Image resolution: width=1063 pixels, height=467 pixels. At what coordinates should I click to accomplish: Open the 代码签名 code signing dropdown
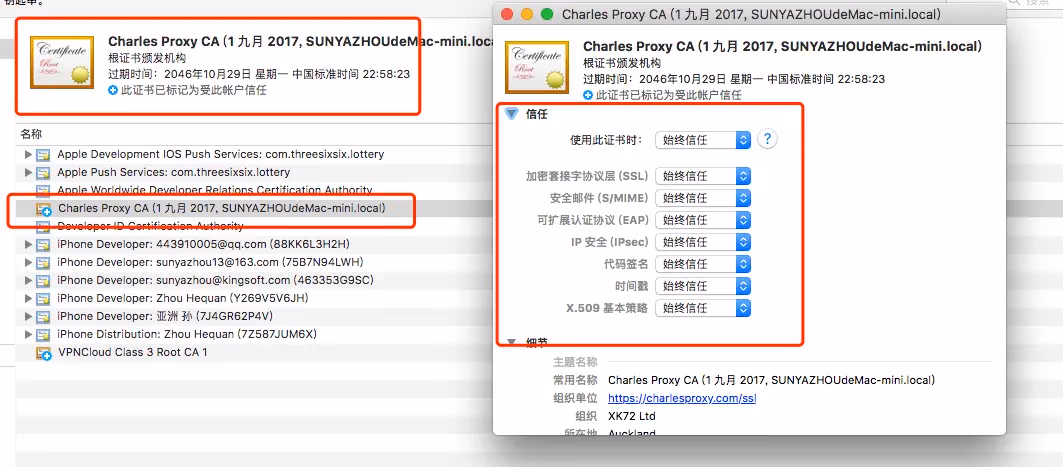coord(702,264)
